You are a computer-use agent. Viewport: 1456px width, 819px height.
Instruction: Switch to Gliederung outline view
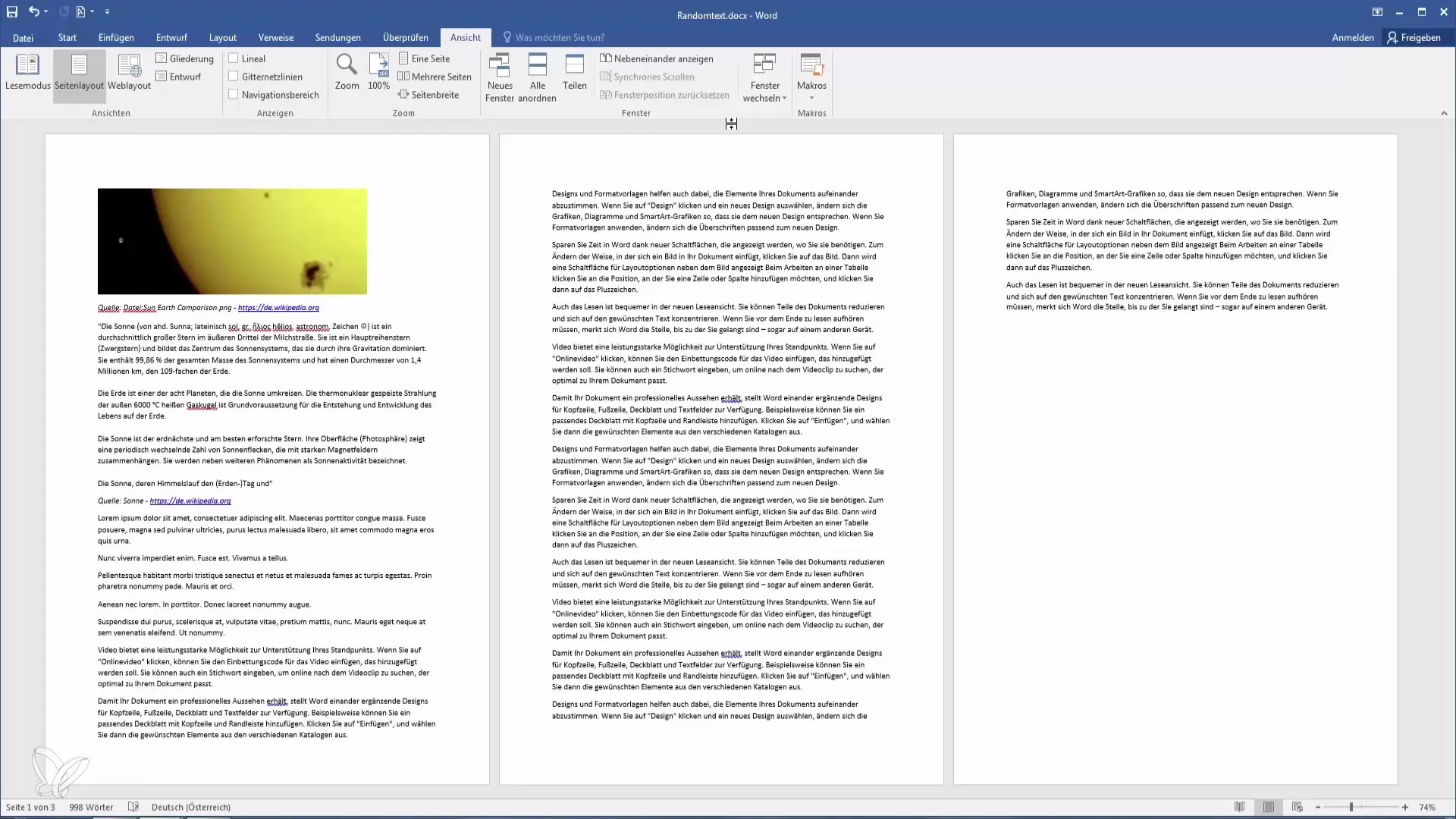[x=185, y=58]
